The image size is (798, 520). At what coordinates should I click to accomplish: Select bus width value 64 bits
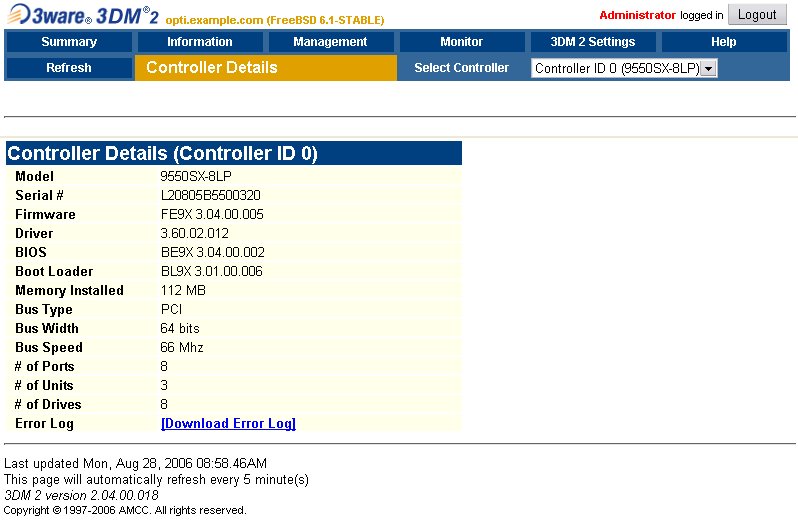point(180,328)
